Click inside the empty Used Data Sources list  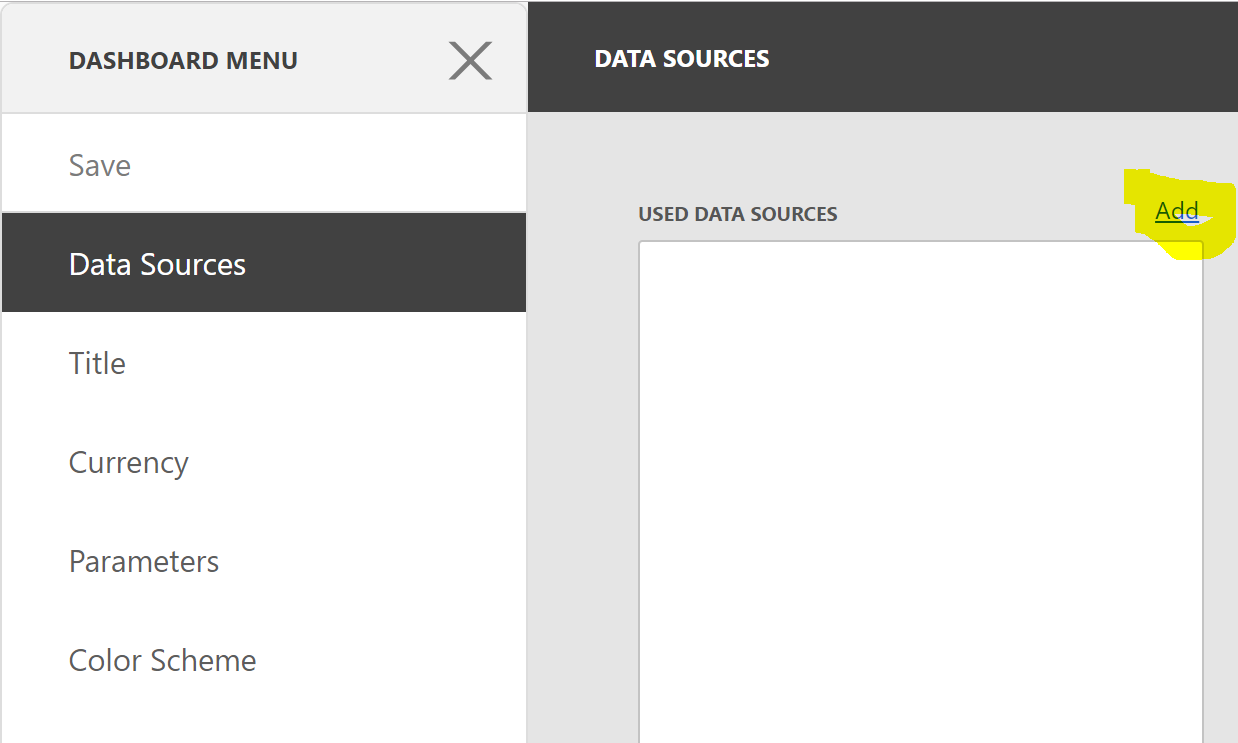point(920,490)
